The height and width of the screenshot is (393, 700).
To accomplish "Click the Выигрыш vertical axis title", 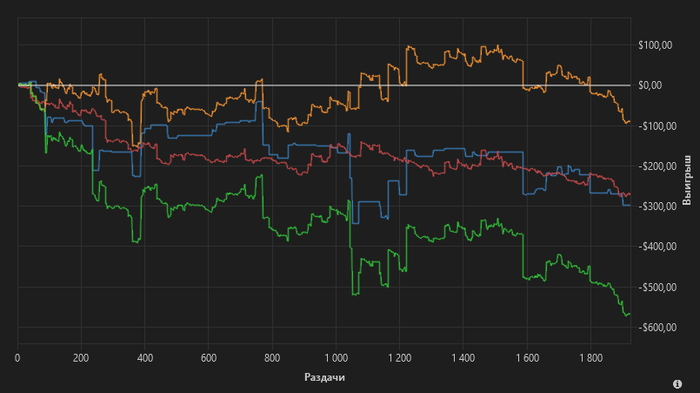I will point(688,180).
